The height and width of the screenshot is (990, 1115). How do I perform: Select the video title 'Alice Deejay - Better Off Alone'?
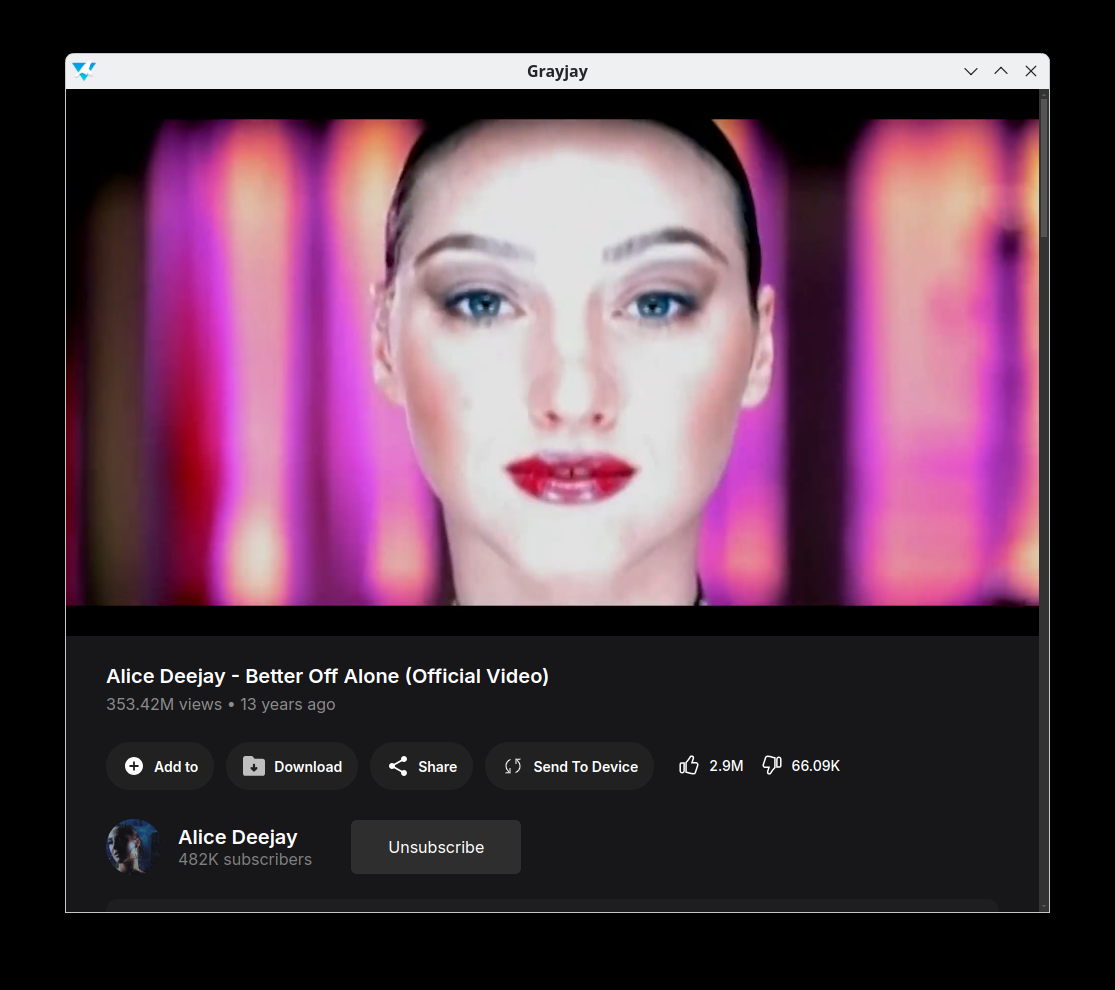327,676
